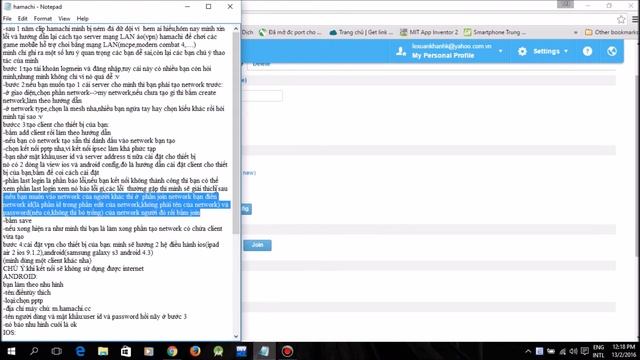
Task: Open the media player taskbar icon
Action: 149,351
